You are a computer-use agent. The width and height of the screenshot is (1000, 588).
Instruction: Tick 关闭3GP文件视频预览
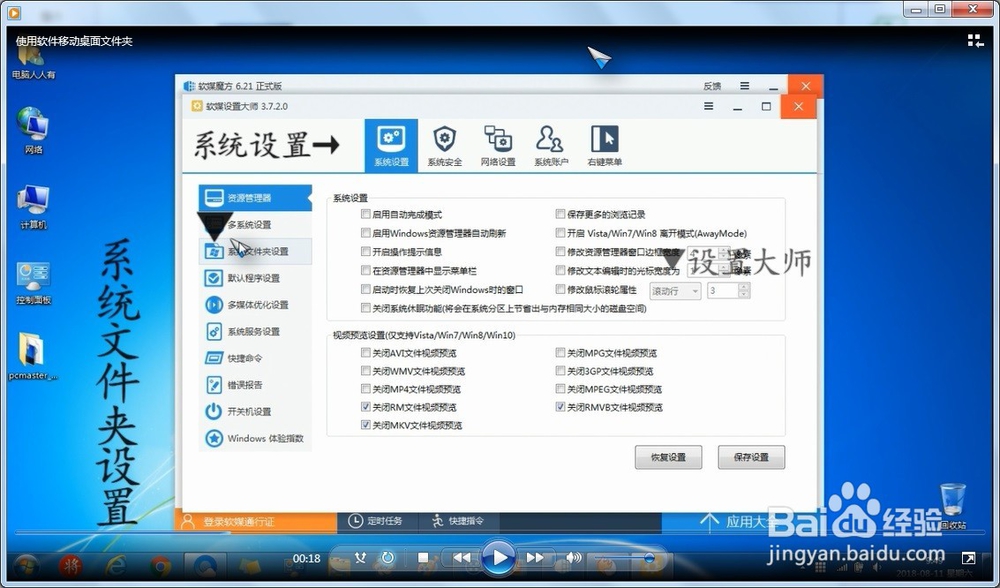[x=560, y=371]
